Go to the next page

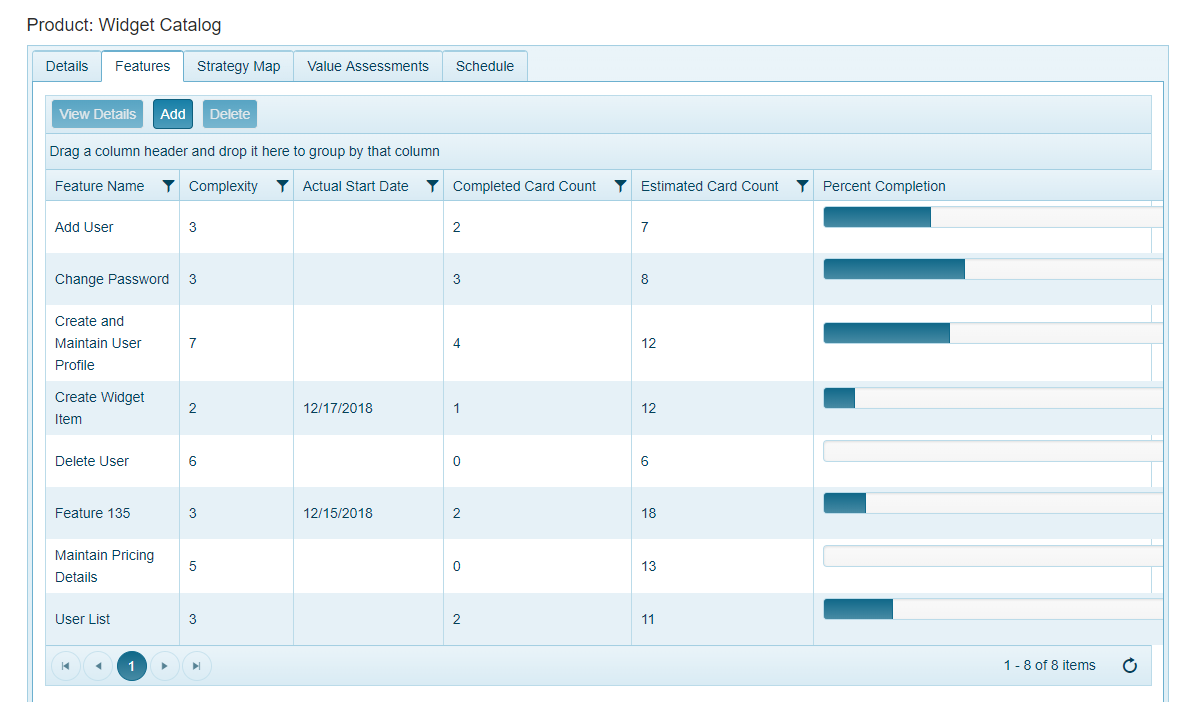pos(164,666)
